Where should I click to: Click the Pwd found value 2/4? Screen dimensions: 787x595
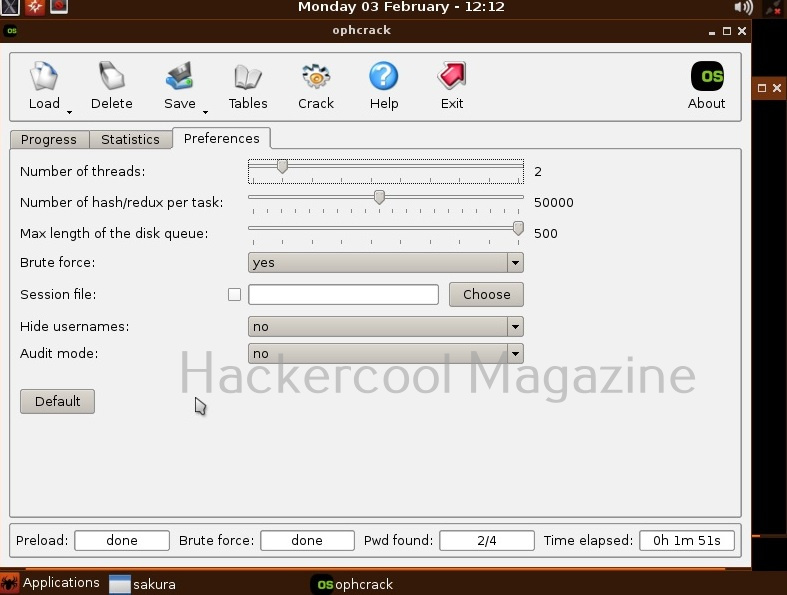coord(486,540)
